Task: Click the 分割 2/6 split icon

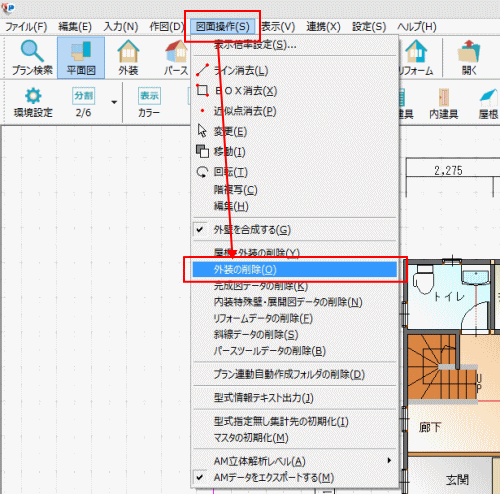Action: click(x=83, y=103)
